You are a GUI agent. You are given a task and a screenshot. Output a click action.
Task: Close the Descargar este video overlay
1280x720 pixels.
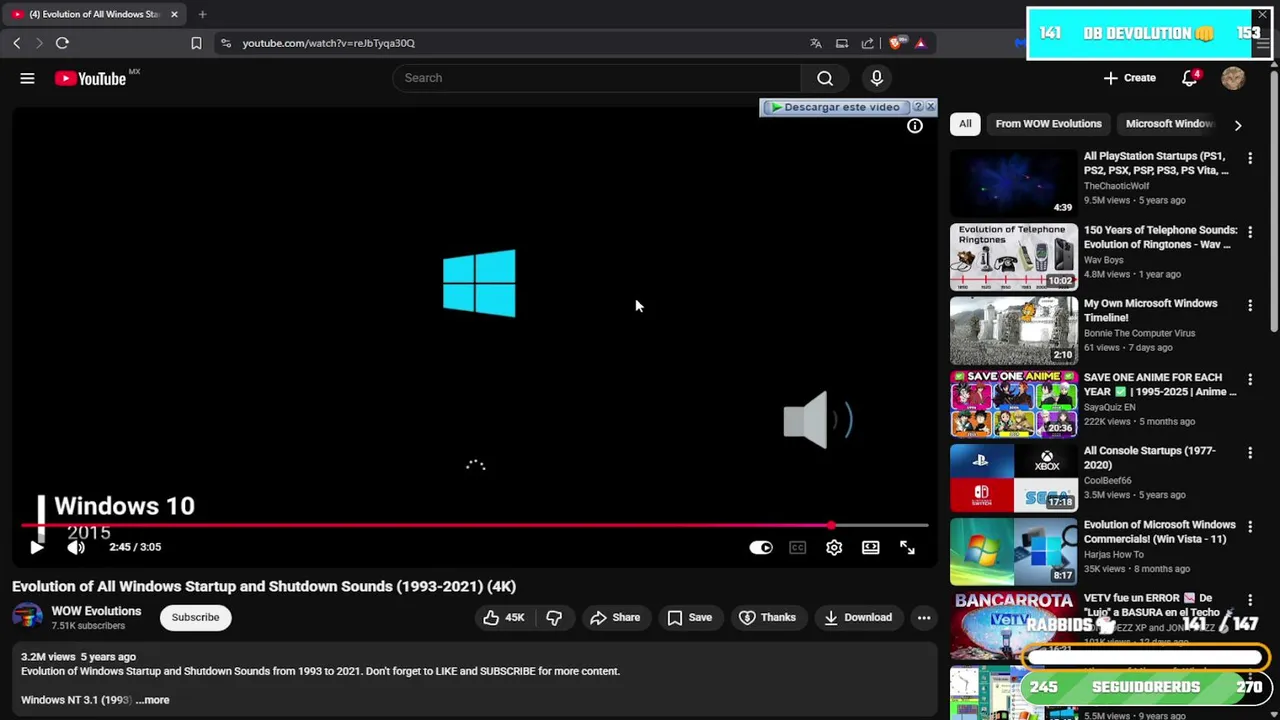(x=930, y=106)
